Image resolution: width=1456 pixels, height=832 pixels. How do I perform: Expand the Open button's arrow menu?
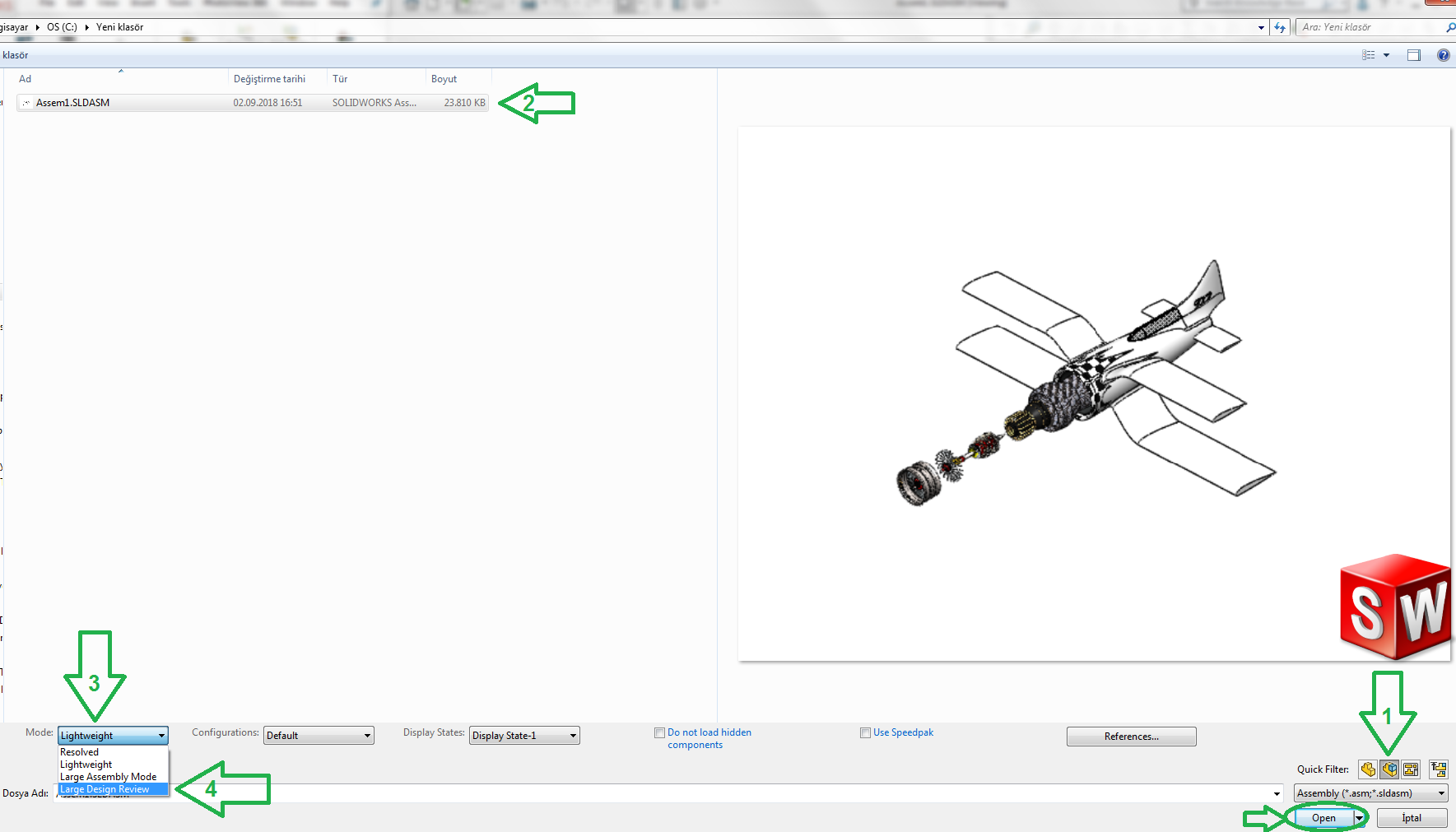click(x=1359, y=818)
